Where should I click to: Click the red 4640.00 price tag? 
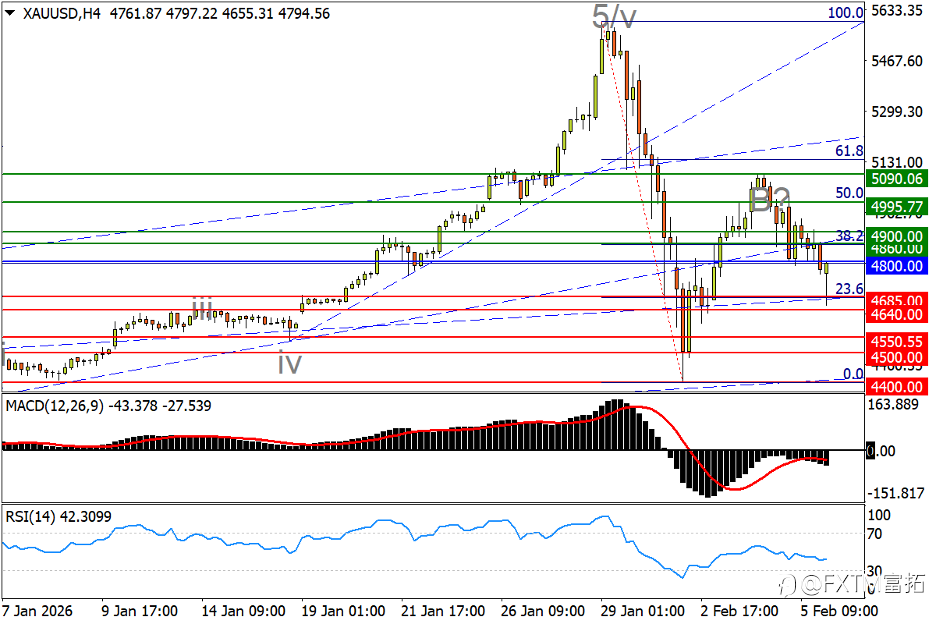[x=897, y=315]
